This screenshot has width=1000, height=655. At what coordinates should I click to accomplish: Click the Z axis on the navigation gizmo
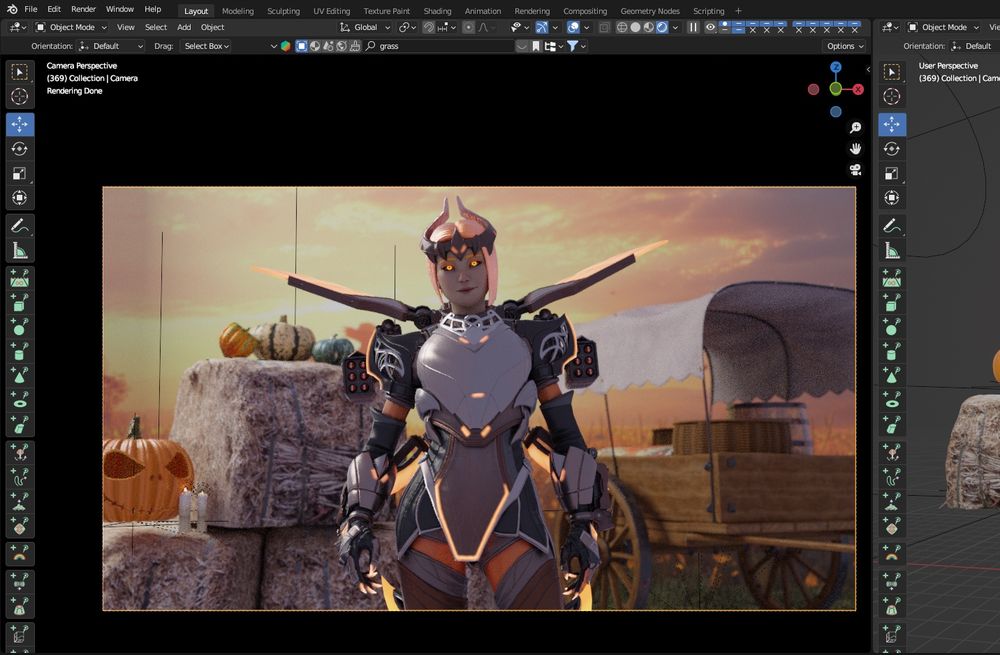tap(835, 67)
